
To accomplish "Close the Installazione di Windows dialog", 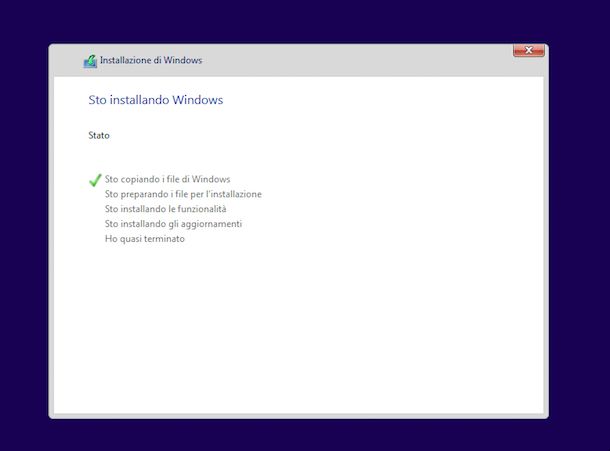I will click(529, 50).
